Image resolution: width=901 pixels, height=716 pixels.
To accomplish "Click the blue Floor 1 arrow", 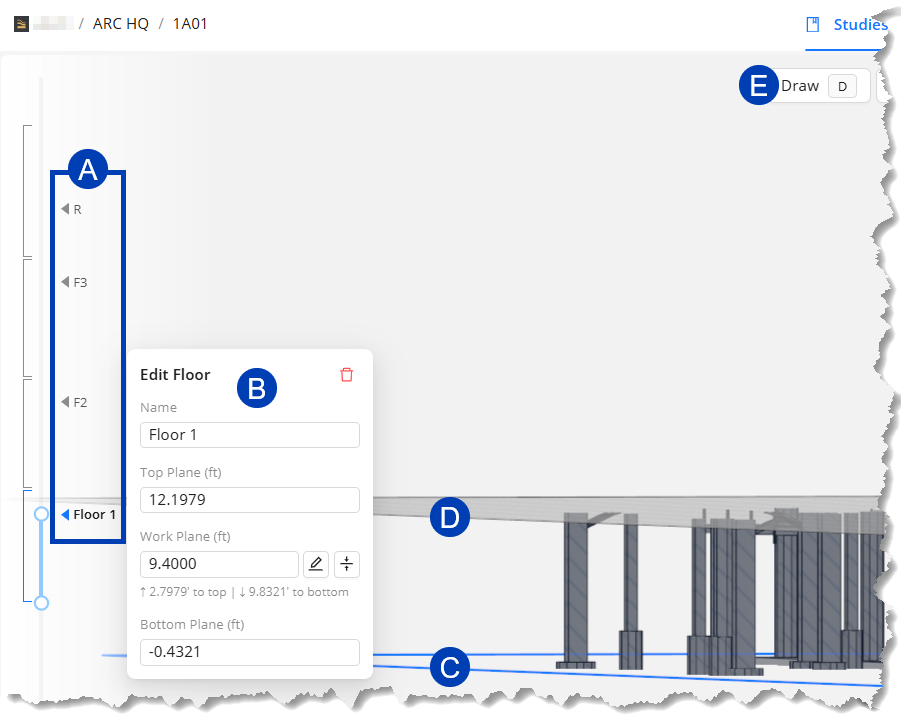I will [65, 514].
